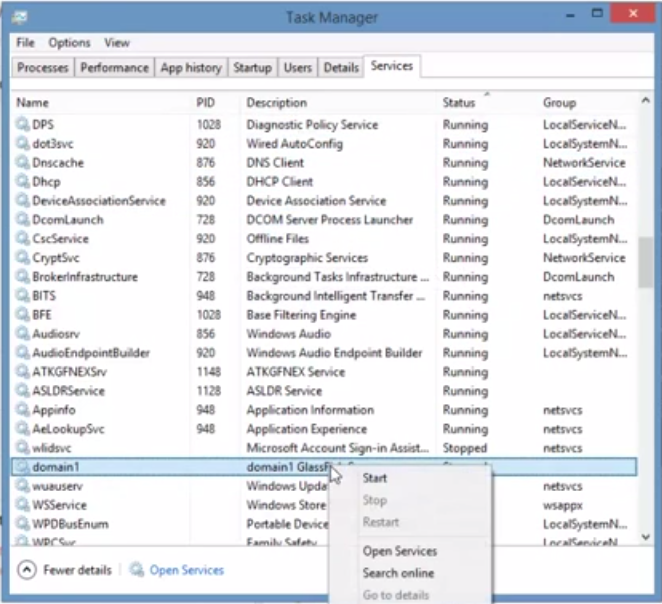Sort by the Status column header

tap(459, 103)
